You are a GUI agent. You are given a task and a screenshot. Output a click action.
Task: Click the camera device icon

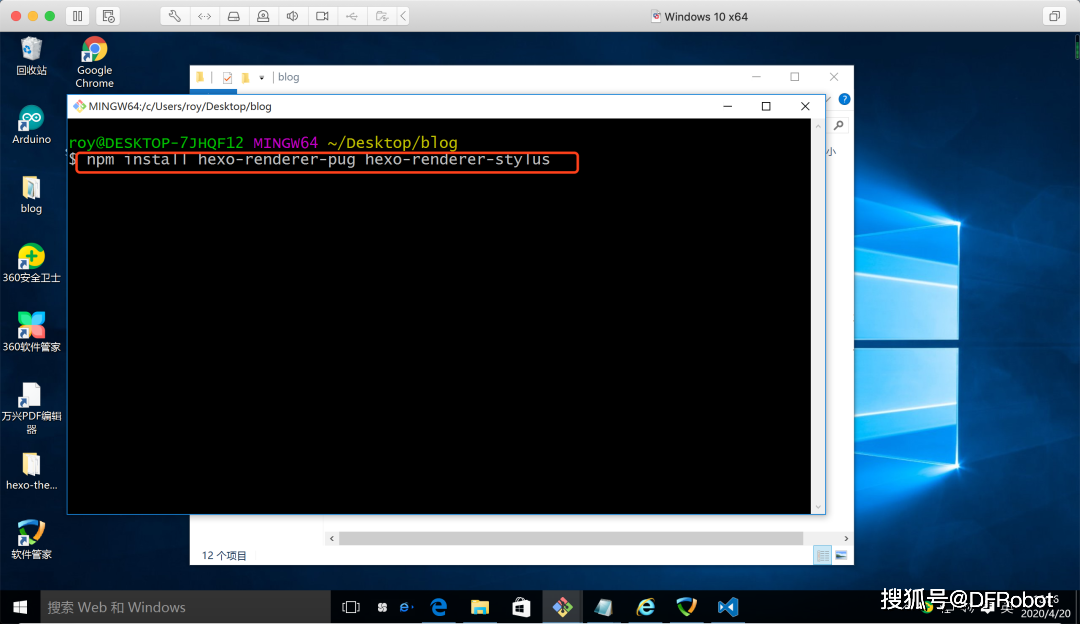tap(322, 16)
